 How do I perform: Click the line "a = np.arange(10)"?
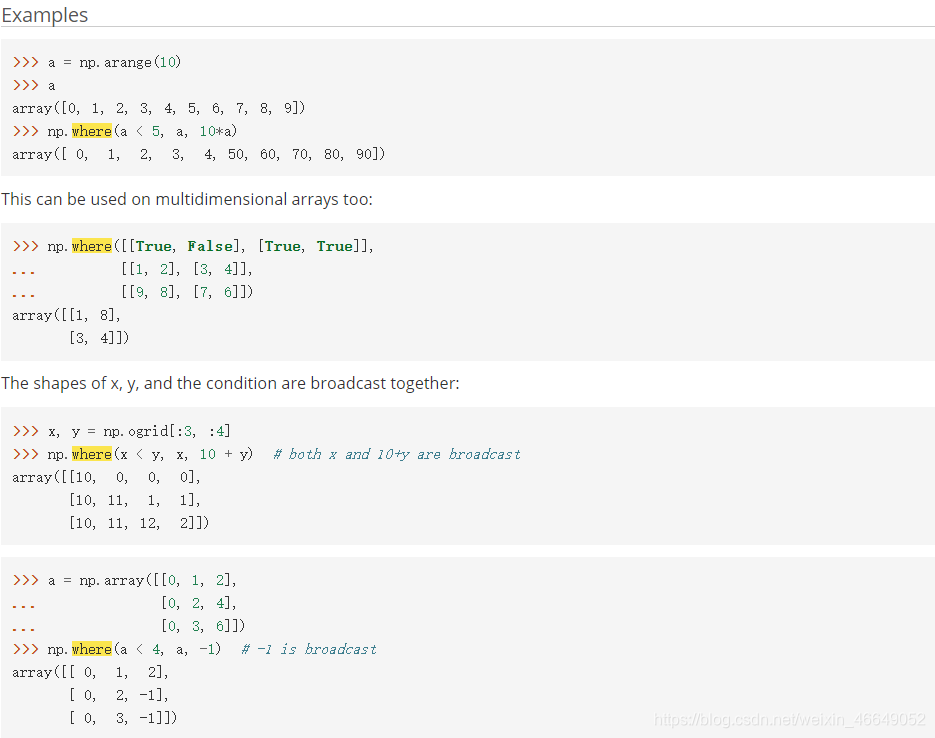coord(114,62)
